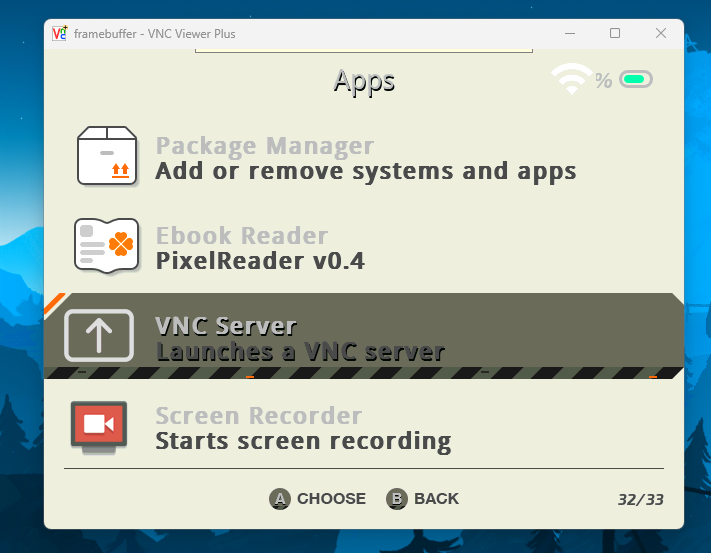Maximize the VNC Viewer Plus window
711x553 pixels.
click(x=615, y=33)
